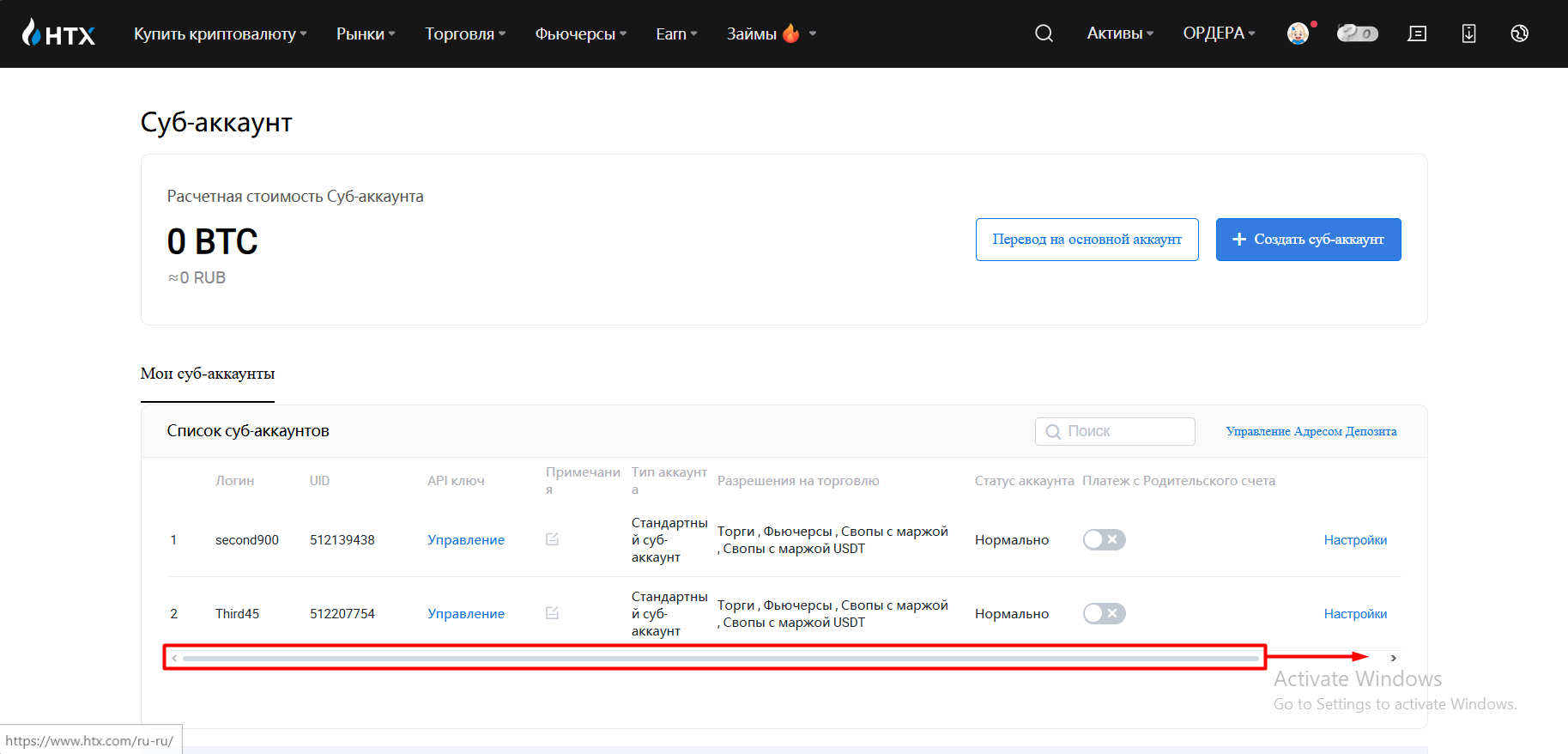Open the language globe icon
Image resolution: width=1568 pixels, height=754 pixels.
pos(1520,33)
